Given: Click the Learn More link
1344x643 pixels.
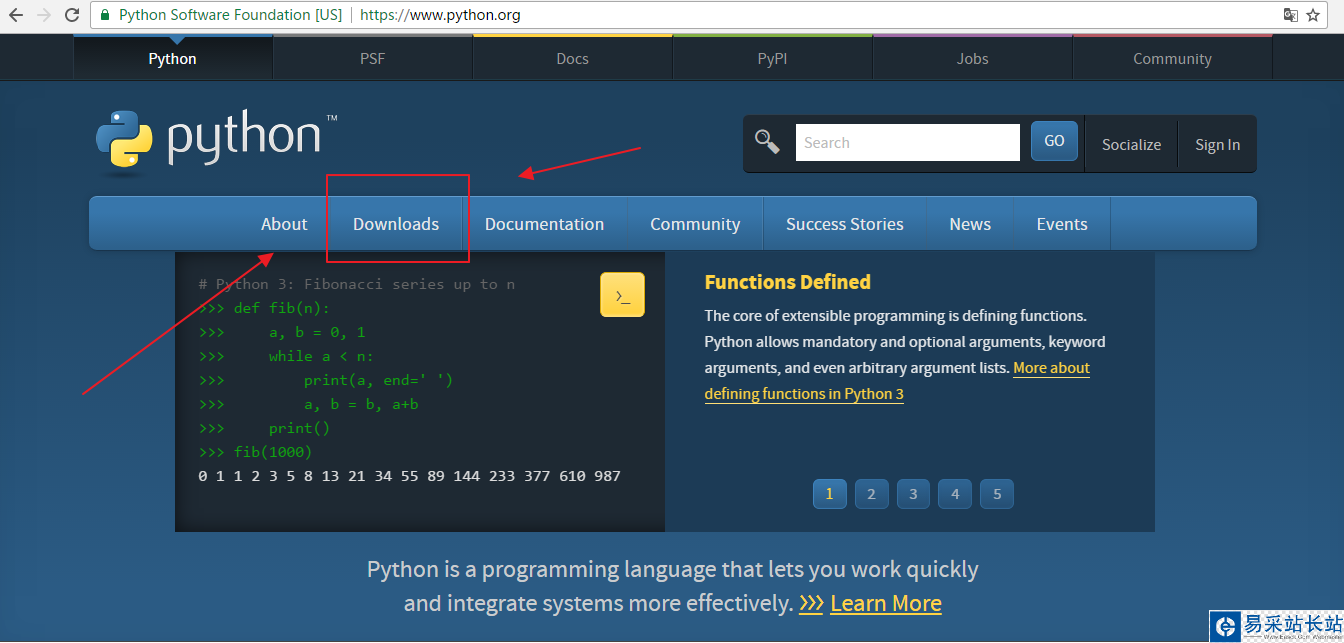Looking at the screenshot, I should (886, 604).
